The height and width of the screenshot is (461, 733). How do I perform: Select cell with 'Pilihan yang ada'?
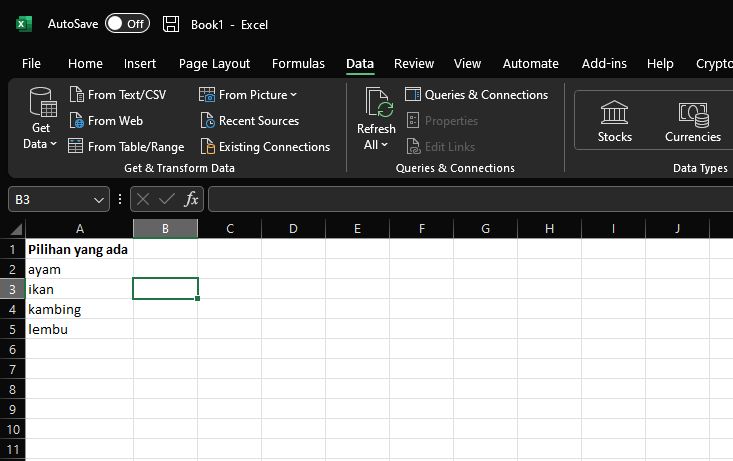[79, 249]
